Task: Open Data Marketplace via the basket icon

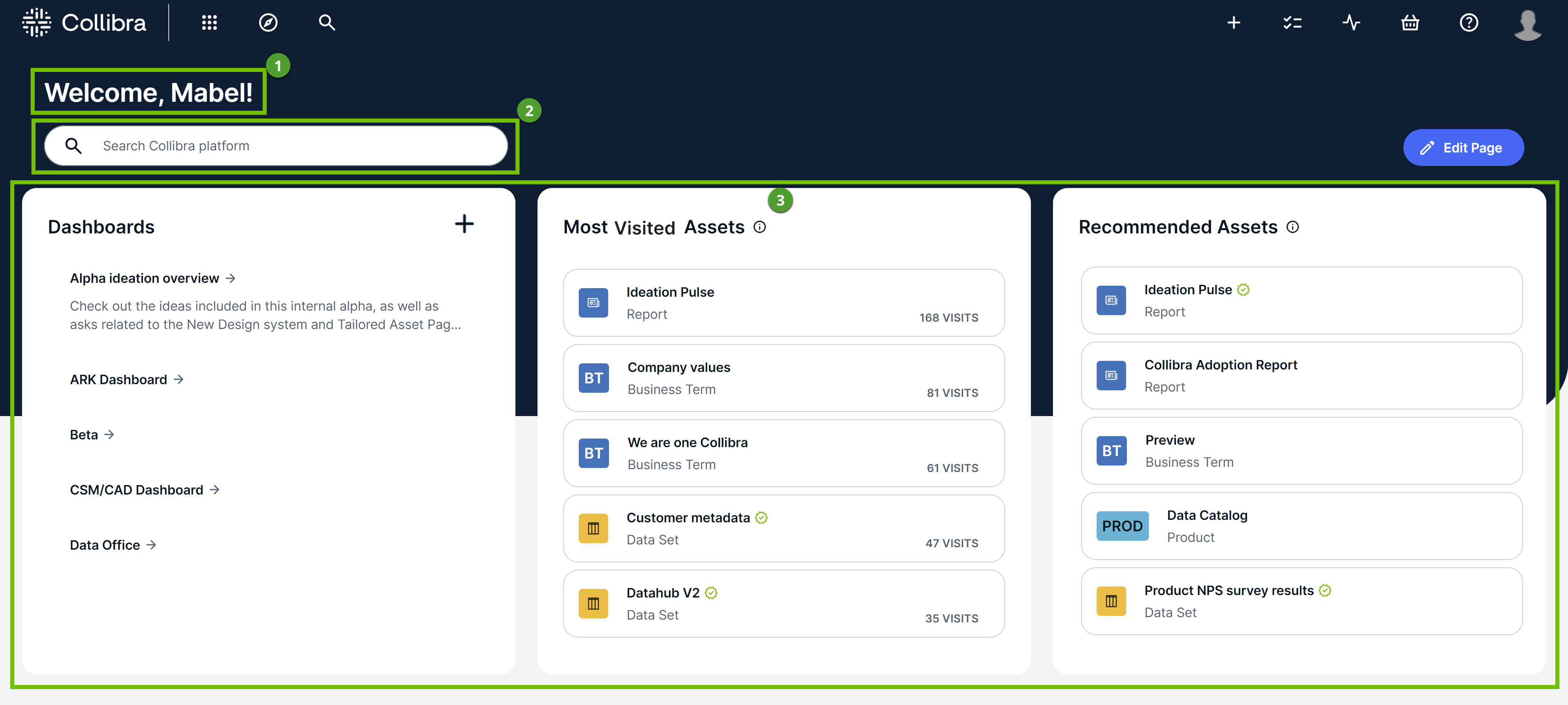Action: click(1410, 22)
